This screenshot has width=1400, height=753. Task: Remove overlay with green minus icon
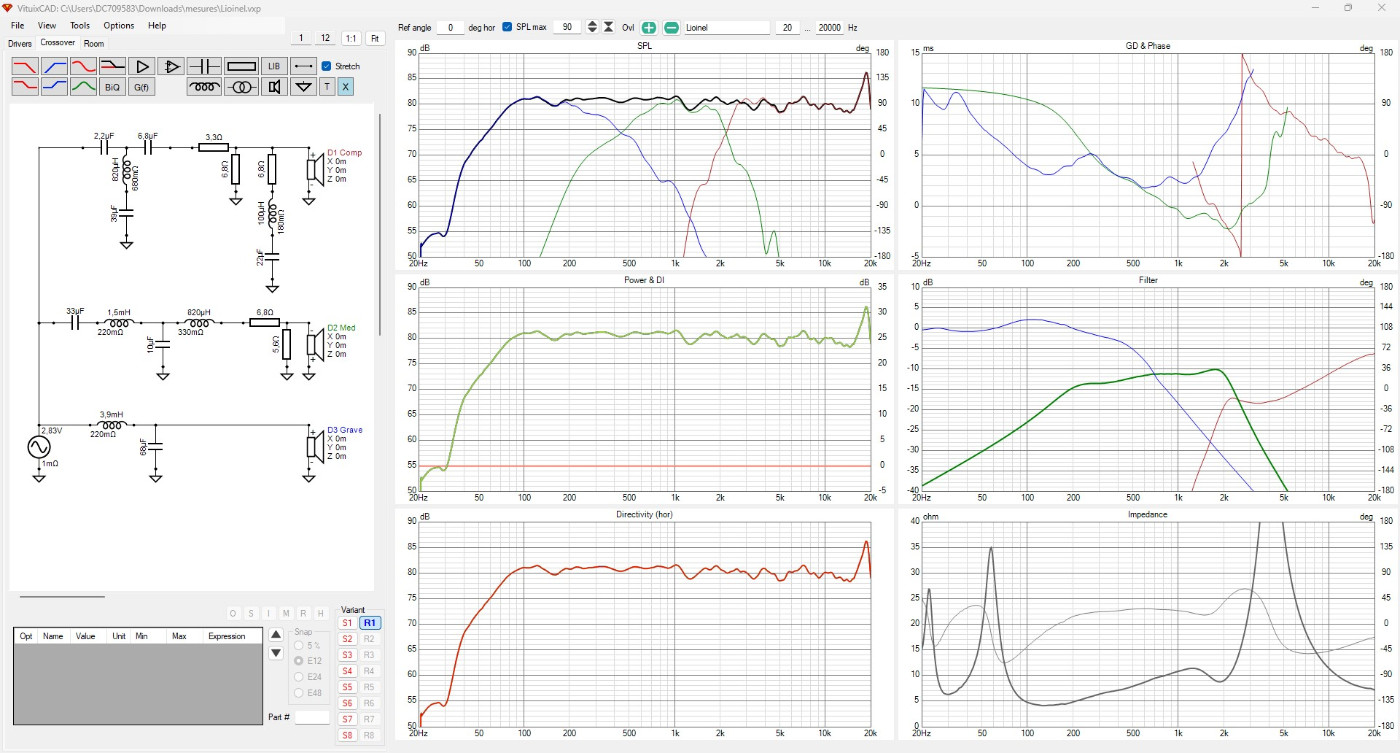[x=671, y=27]
